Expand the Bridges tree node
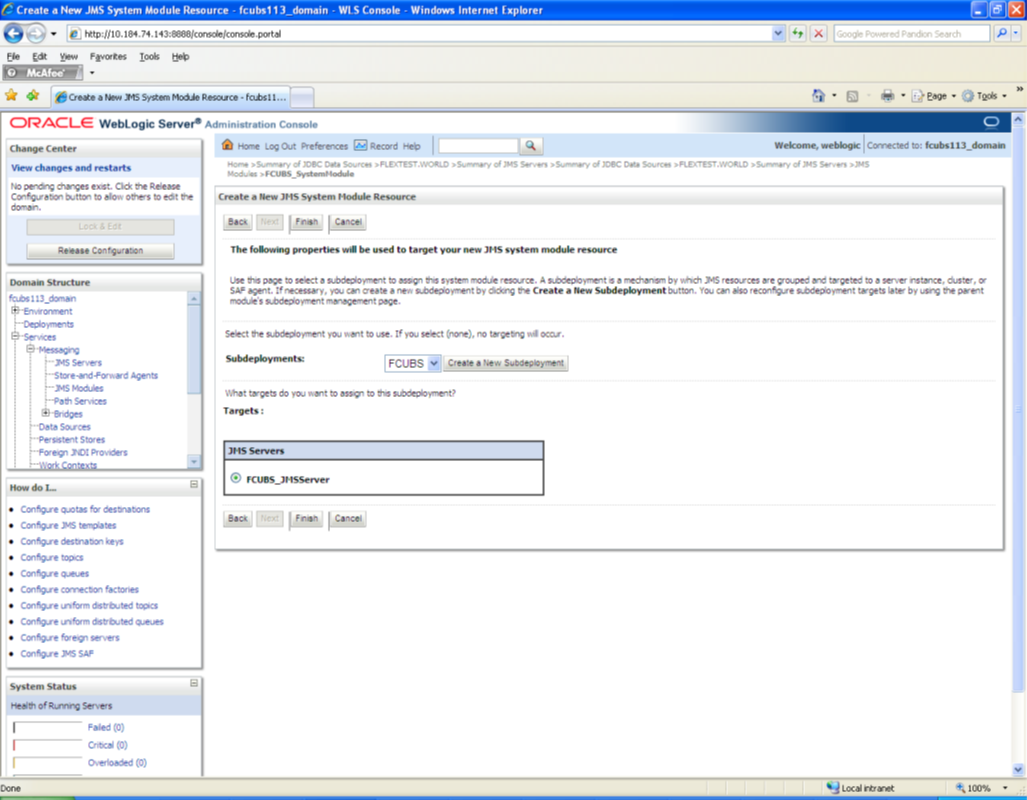 point(45,413)
